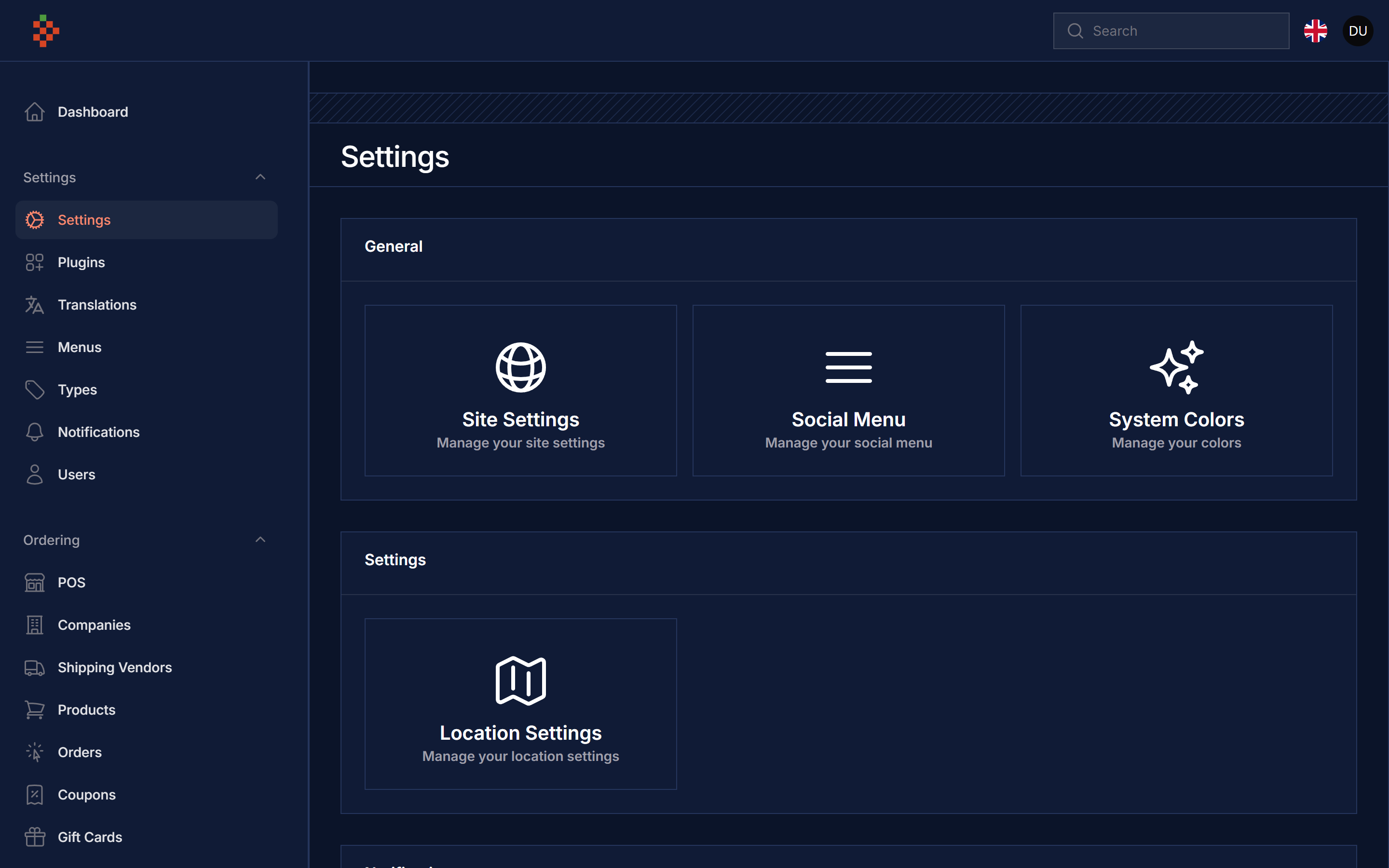Click the Notifications bell icon
The width and height of the screenshot is (1389, 868).
(34, 432)
